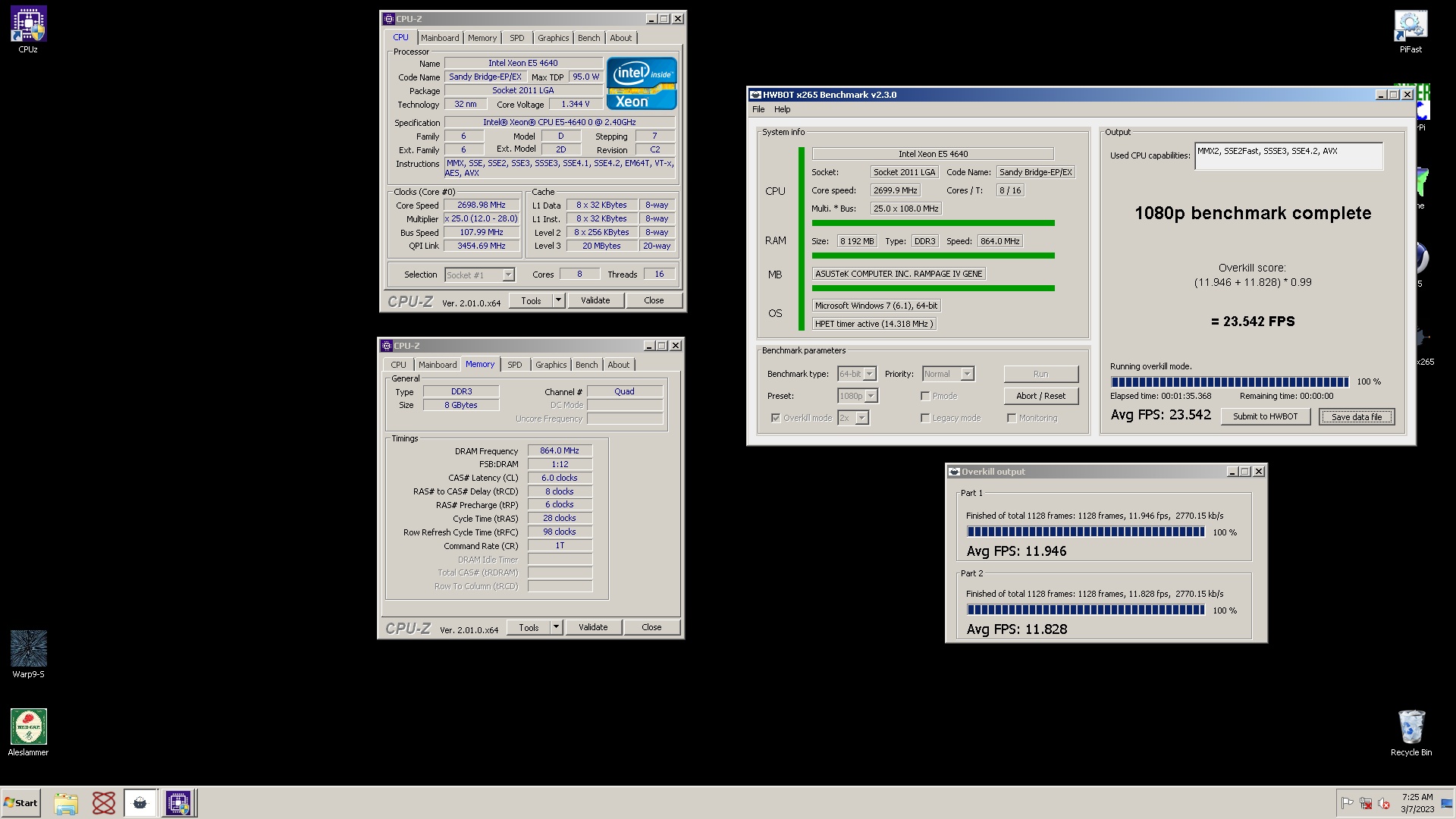Switch to Bench tab in top CPU-Z
1456x819 pixels.
tap(588, 38)
